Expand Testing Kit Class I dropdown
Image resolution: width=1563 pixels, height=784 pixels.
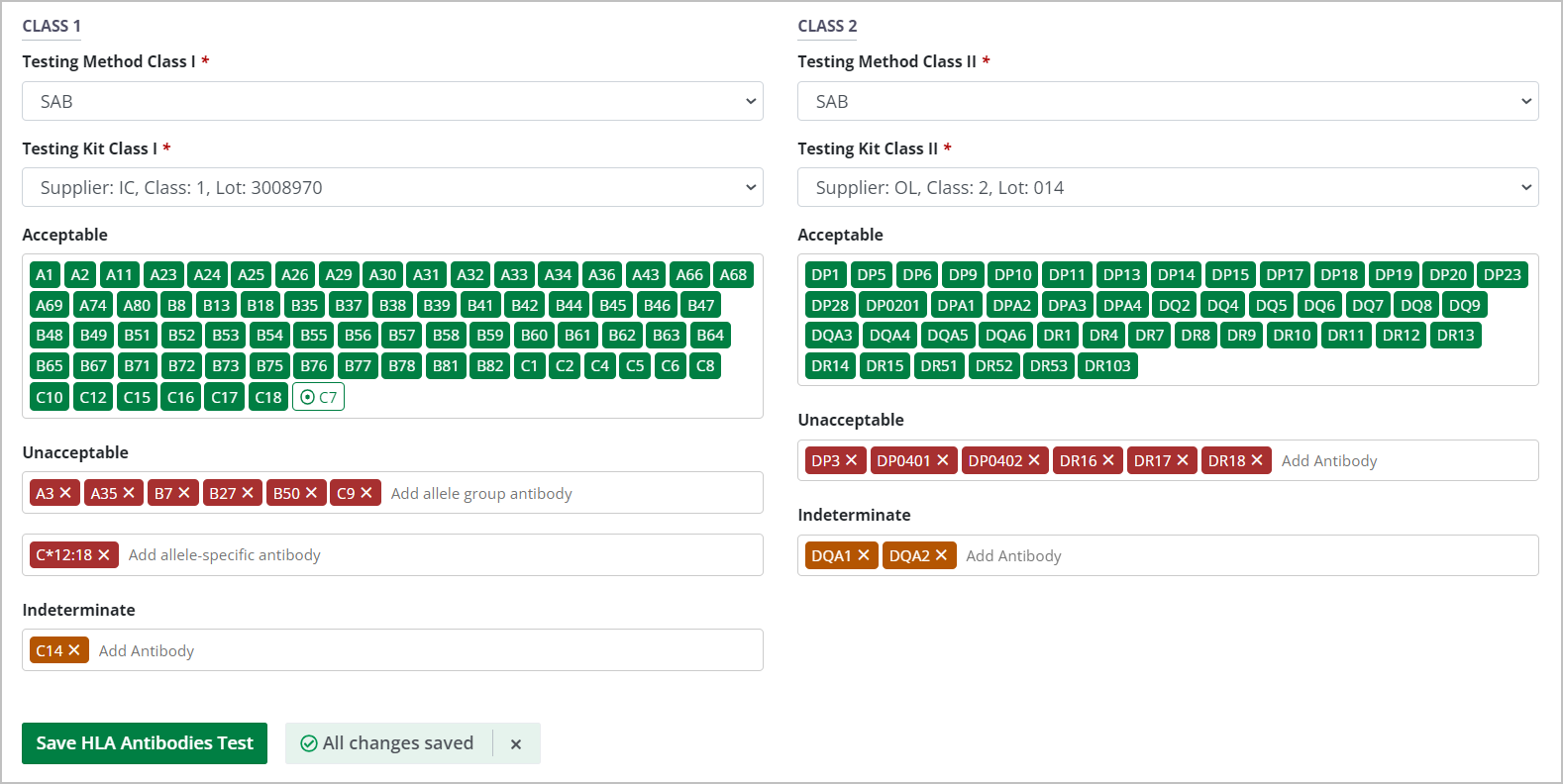pos(392,187)
